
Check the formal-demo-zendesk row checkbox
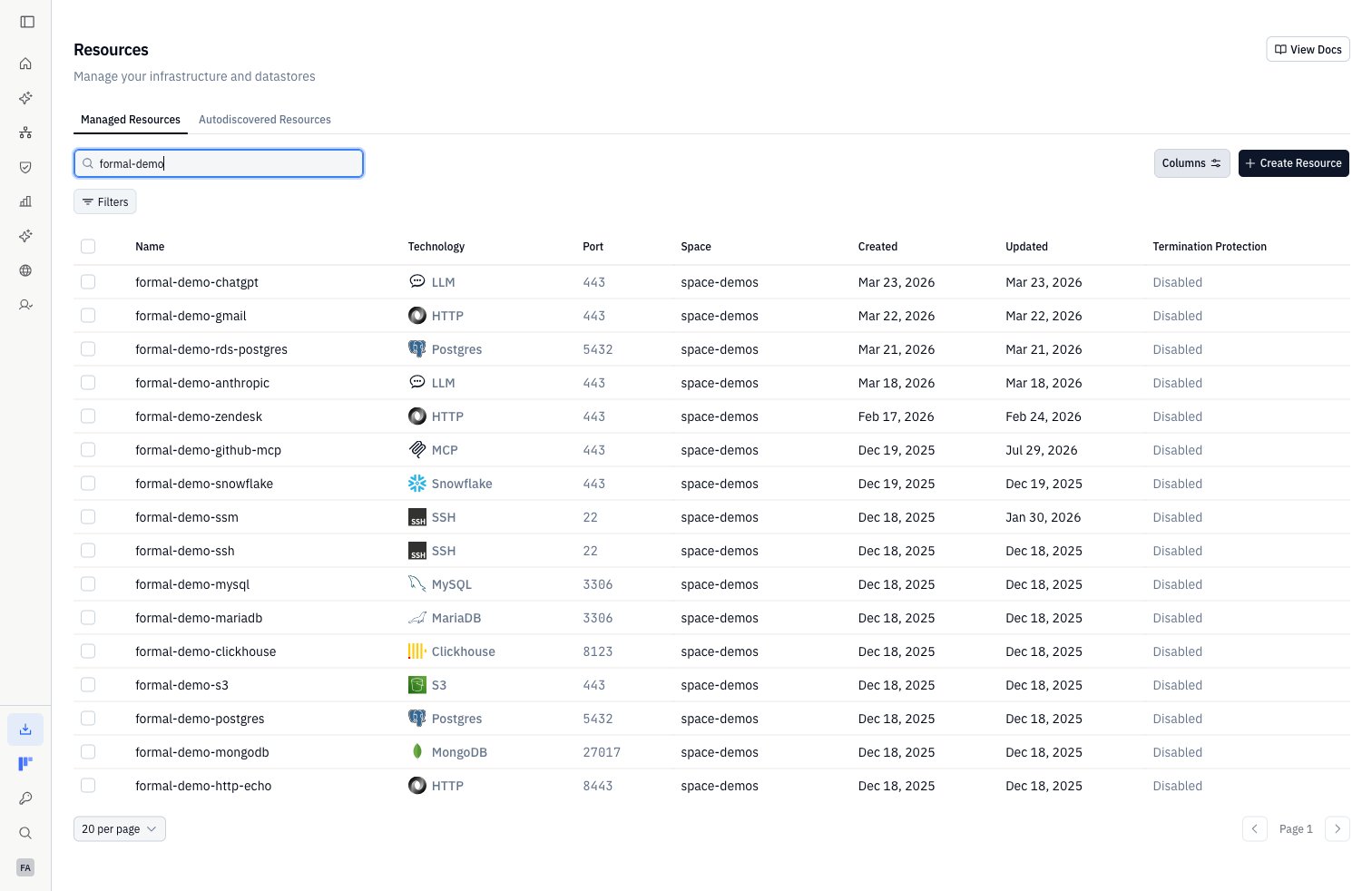(x=88, y=416)
